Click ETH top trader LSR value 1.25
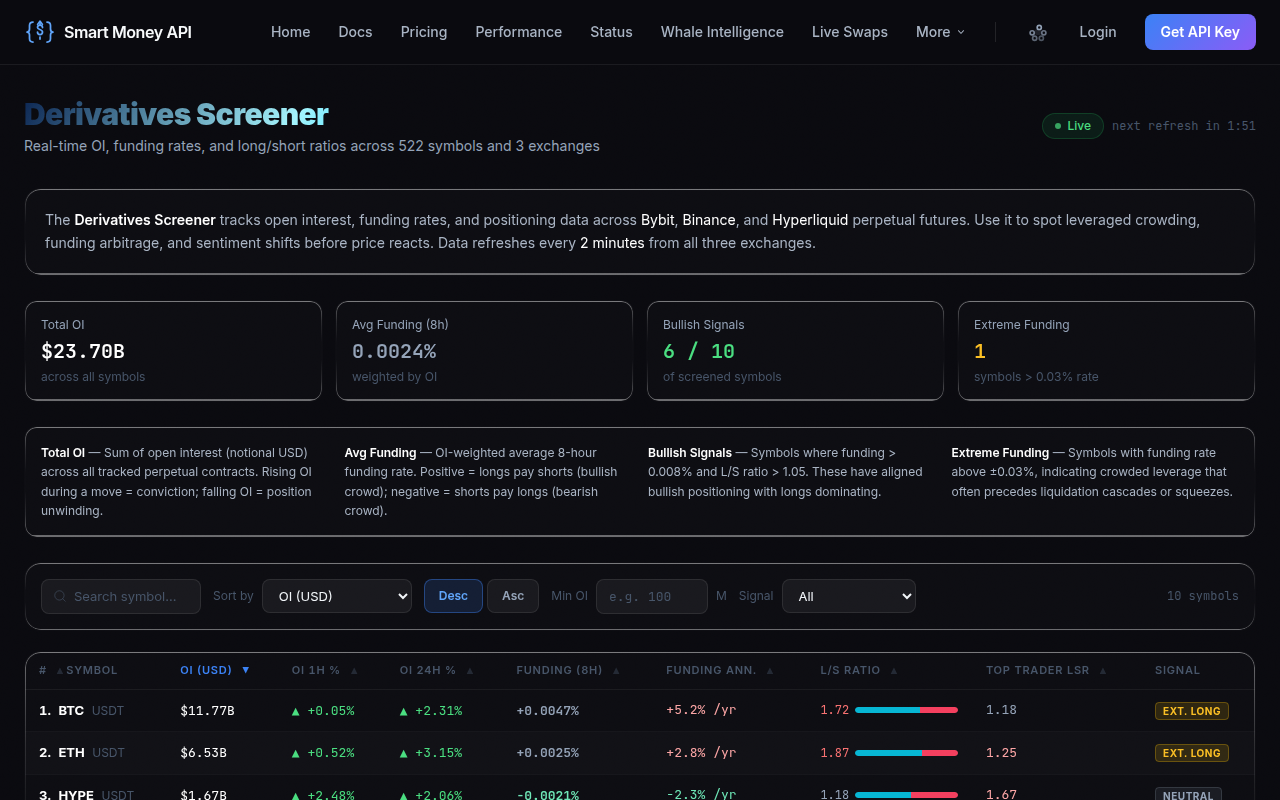1280x800 pixels. [x=1001, y=752]
